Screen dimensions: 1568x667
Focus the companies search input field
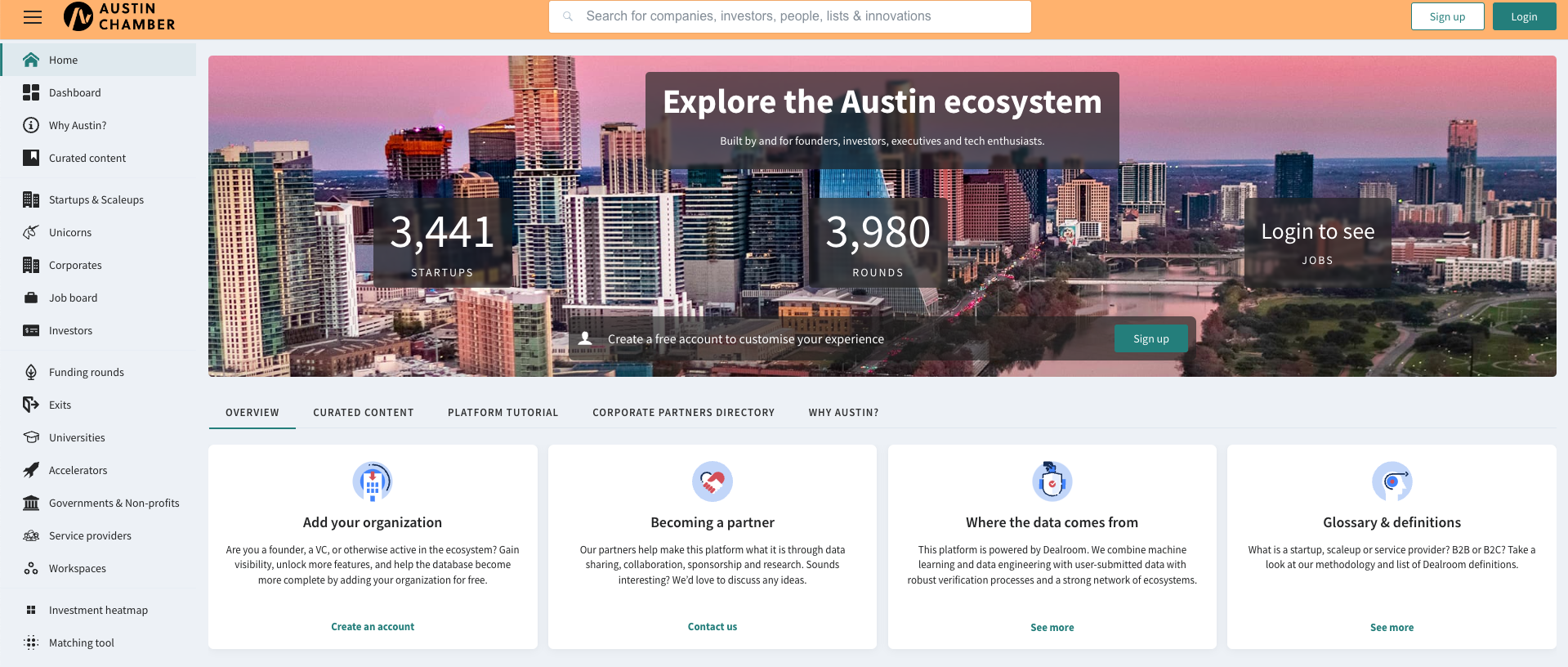[x=790, y=16]
